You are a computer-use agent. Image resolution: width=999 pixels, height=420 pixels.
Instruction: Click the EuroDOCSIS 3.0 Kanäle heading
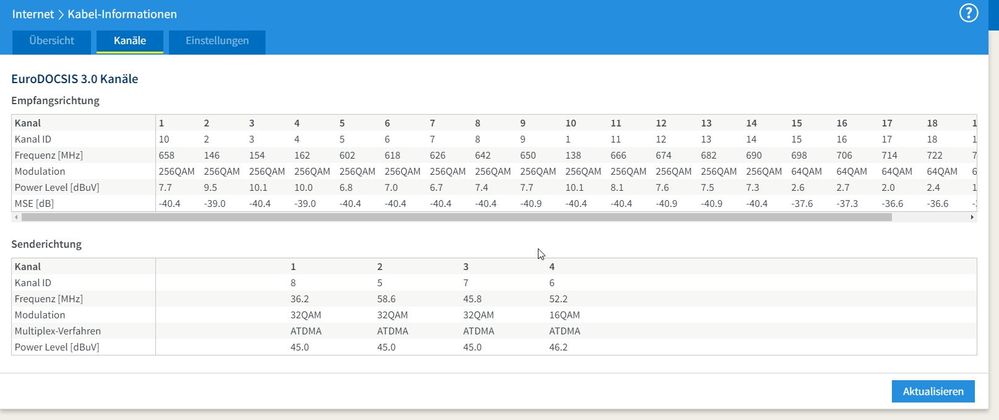[x=75, y=79]
